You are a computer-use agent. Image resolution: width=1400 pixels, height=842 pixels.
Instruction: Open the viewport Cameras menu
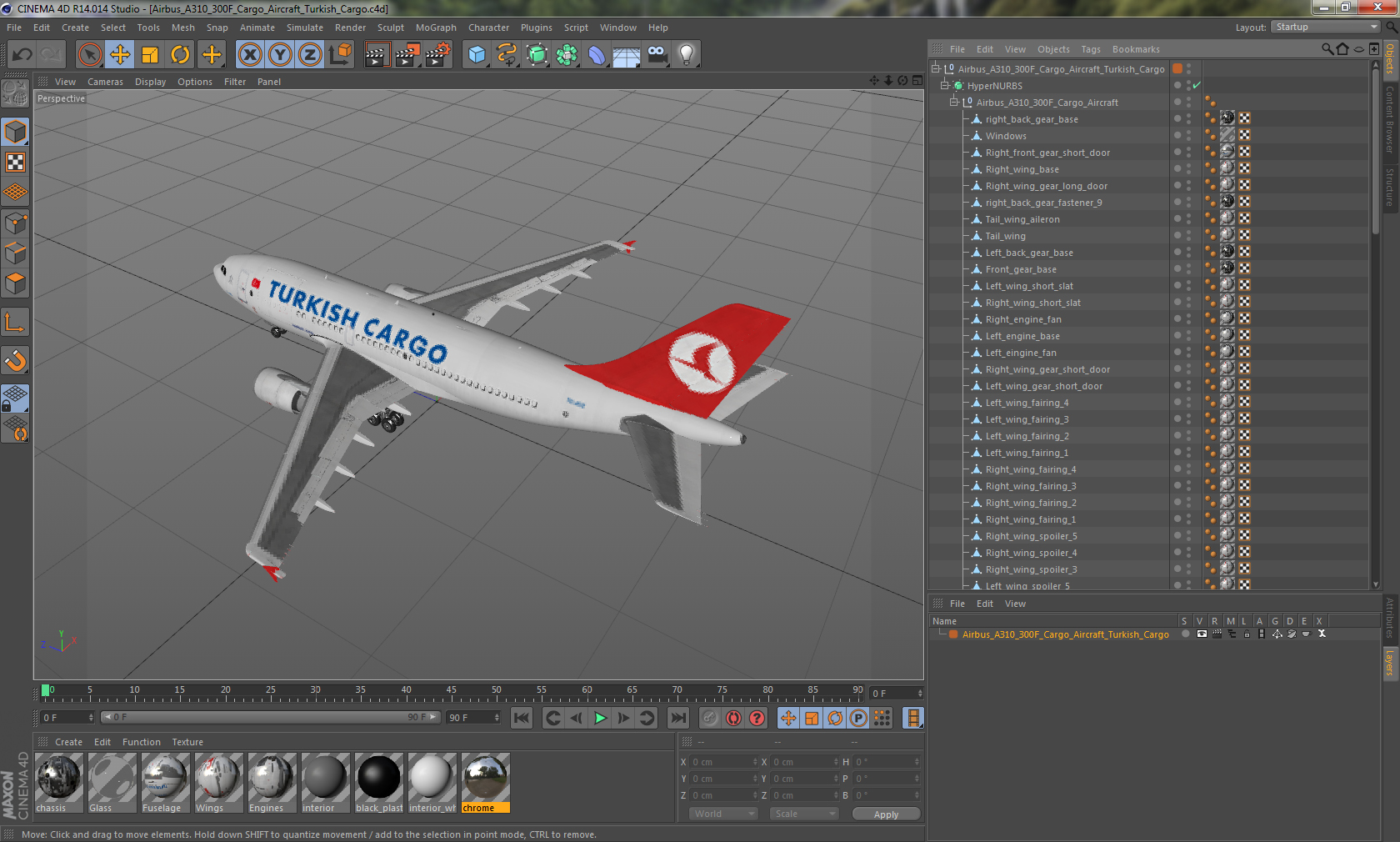click(105, 82)
